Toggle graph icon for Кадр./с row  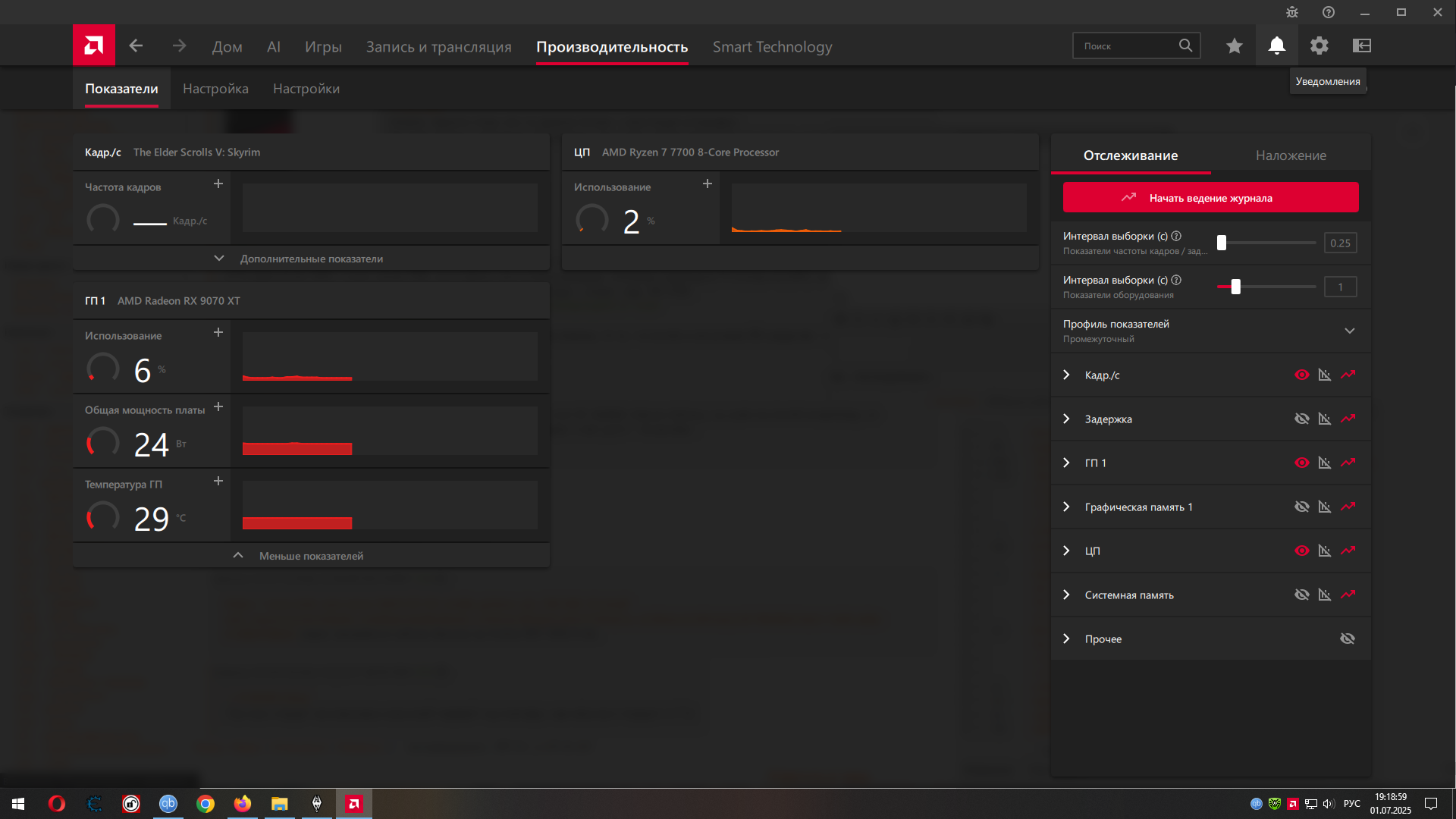[x=1325, y=375]
